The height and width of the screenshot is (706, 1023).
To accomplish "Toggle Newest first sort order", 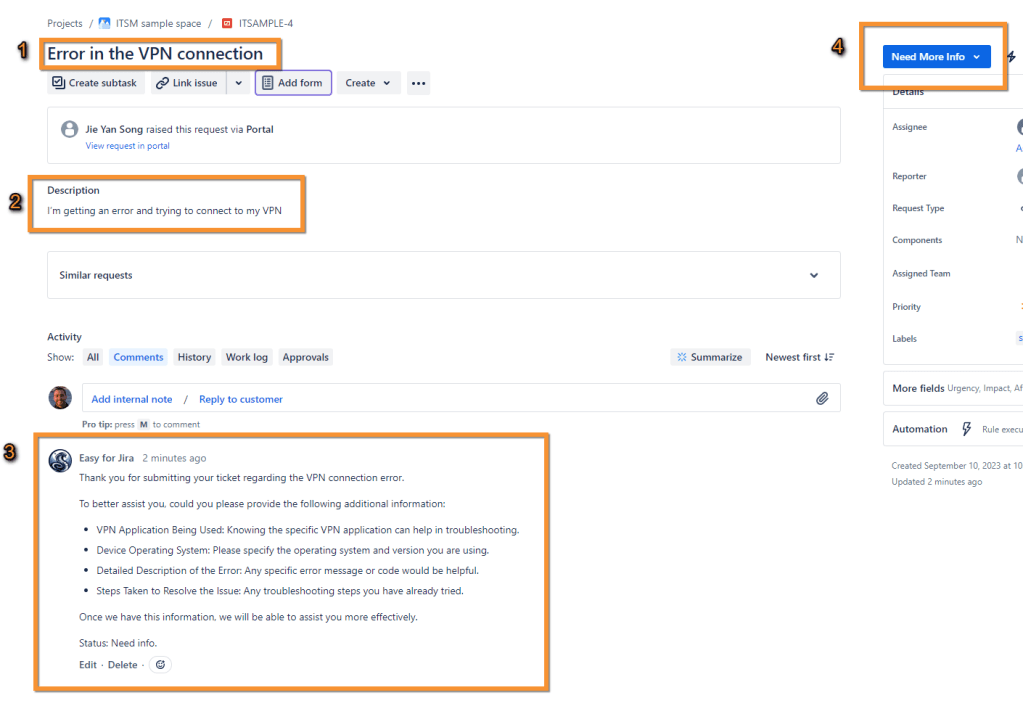I will (x=799, y=357).
